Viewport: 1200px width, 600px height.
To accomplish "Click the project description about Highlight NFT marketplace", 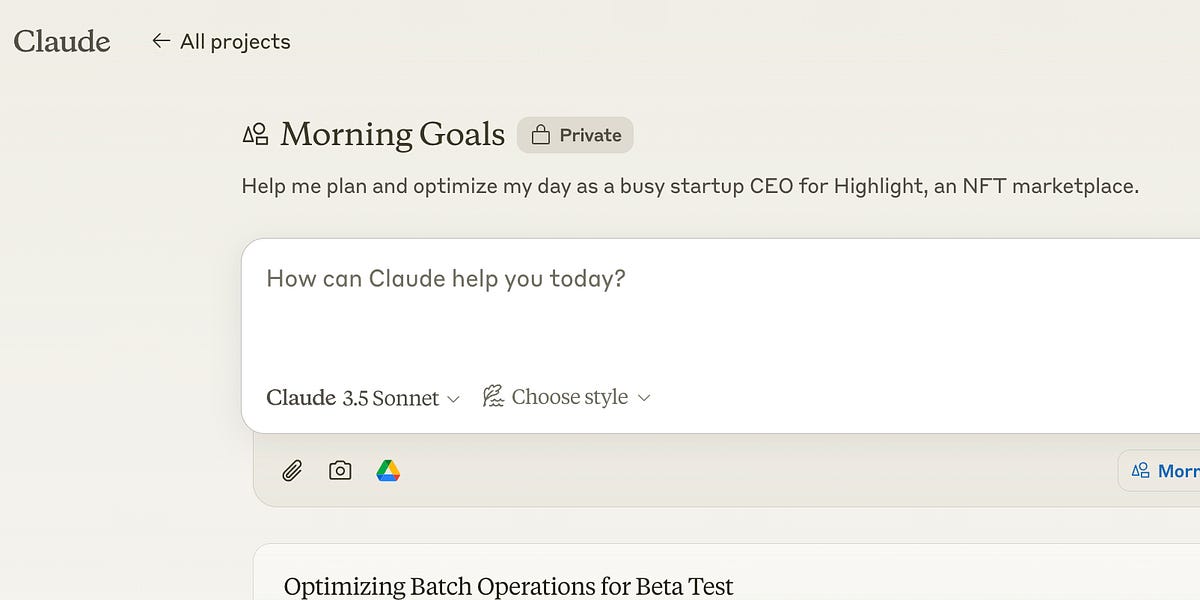I will [690, 186].
